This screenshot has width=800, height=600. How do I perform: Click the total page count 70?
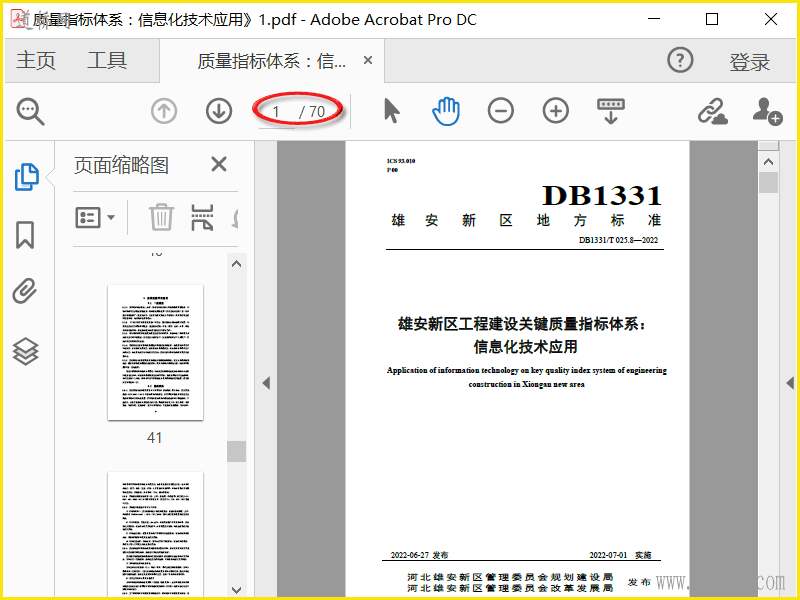pos(316,112)
